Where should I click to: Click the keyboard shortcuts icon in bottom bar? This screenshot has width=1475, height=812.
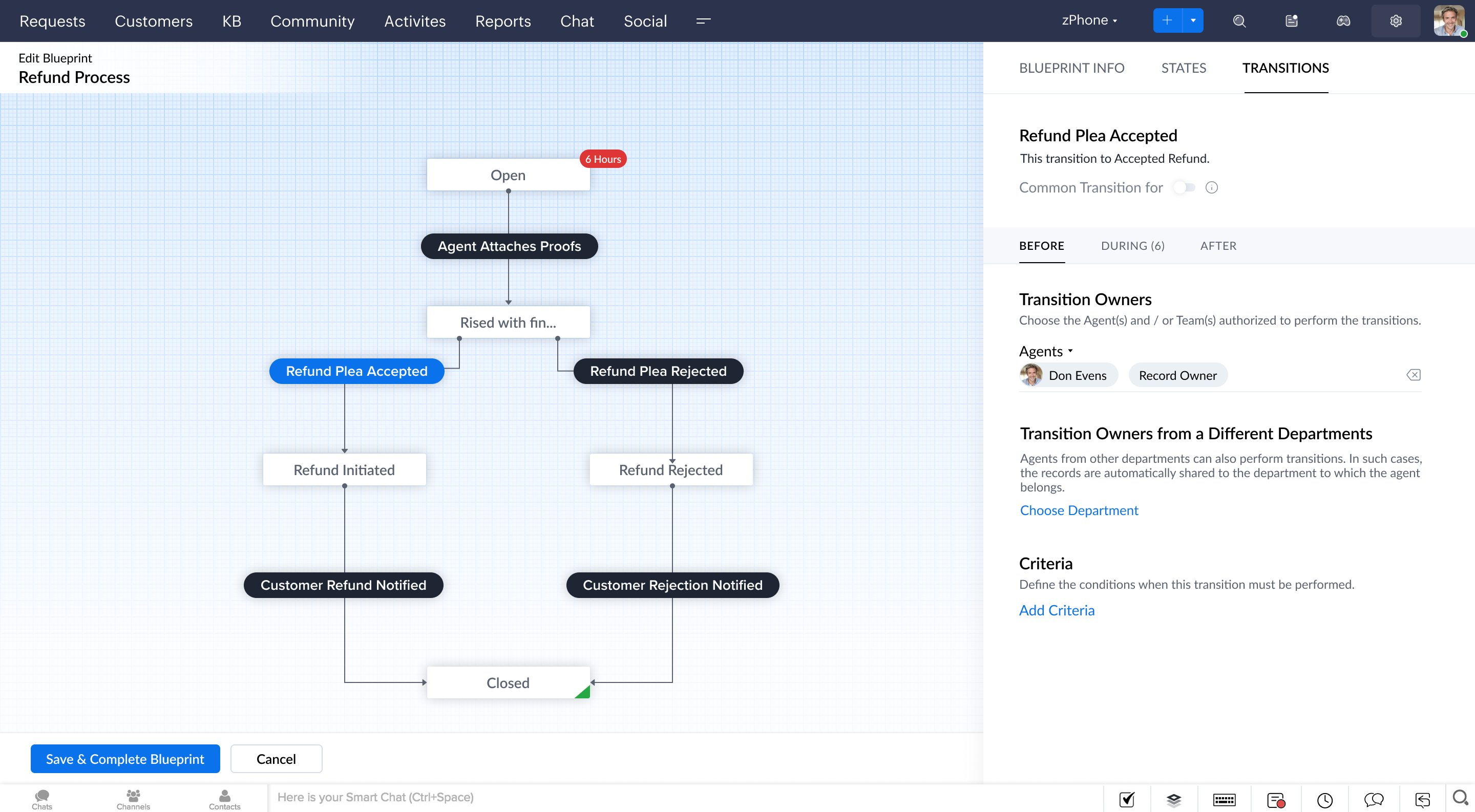(x=1224, y=799)
